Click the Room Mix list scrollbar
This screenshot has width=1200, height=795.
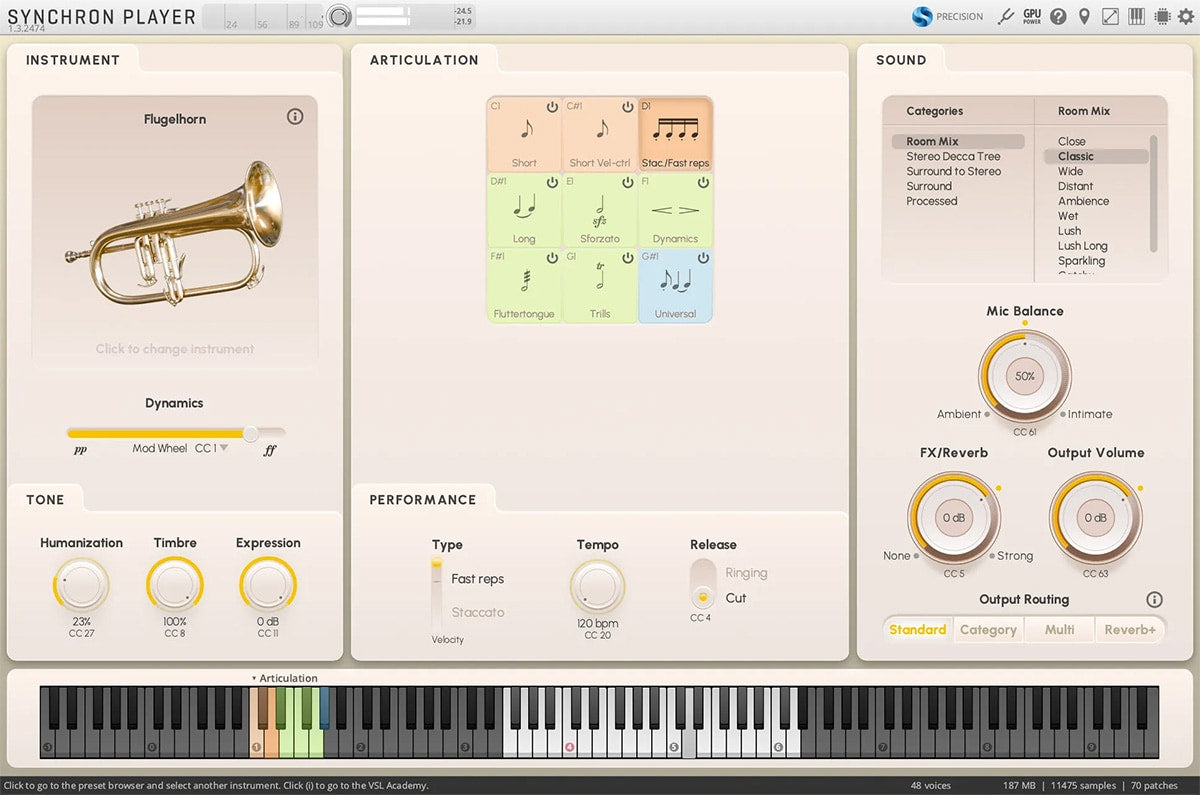pos(1153,192)
